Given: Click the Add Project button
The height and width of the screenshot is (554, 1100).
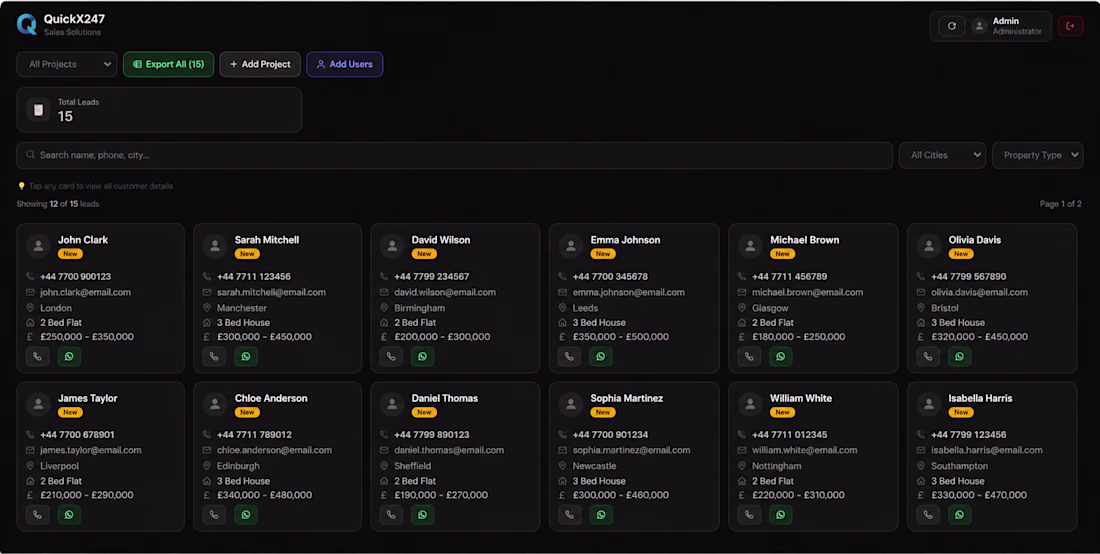Looking at the screenshot, I should (260, 64).
